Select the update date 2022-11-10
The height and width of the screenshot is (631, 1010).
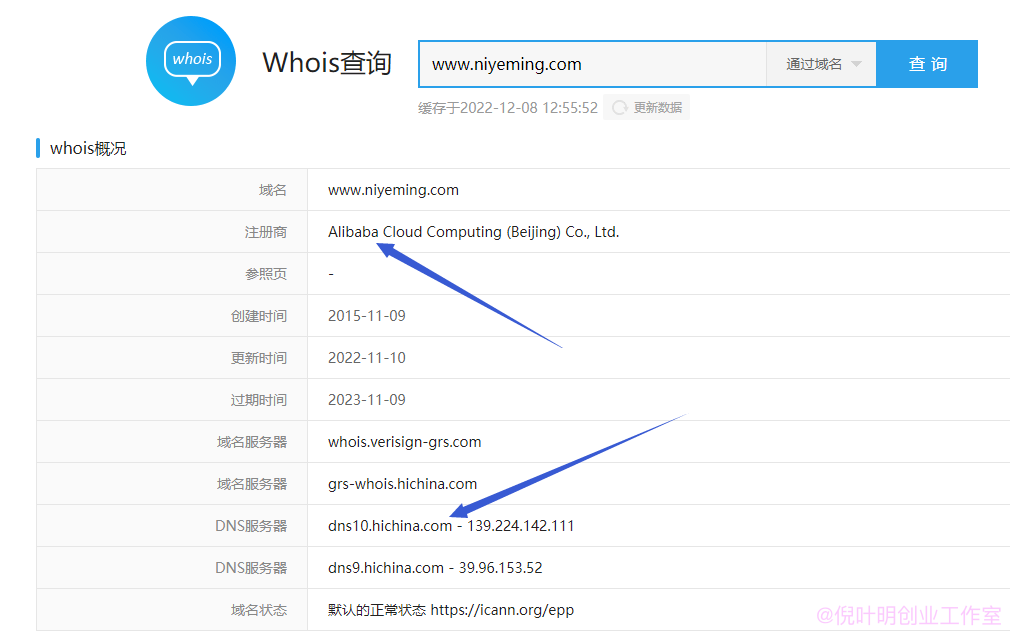367,357
